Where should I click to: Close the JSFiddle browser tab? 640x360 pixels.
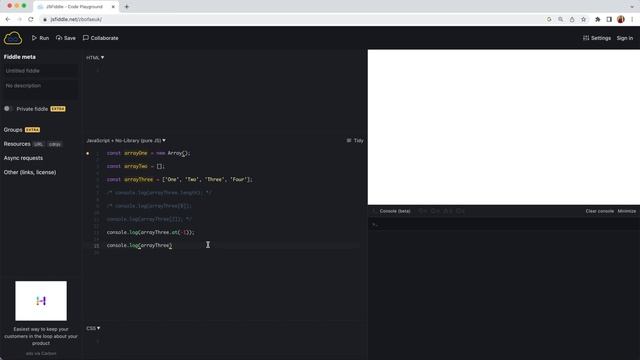[x=113, y=7]
